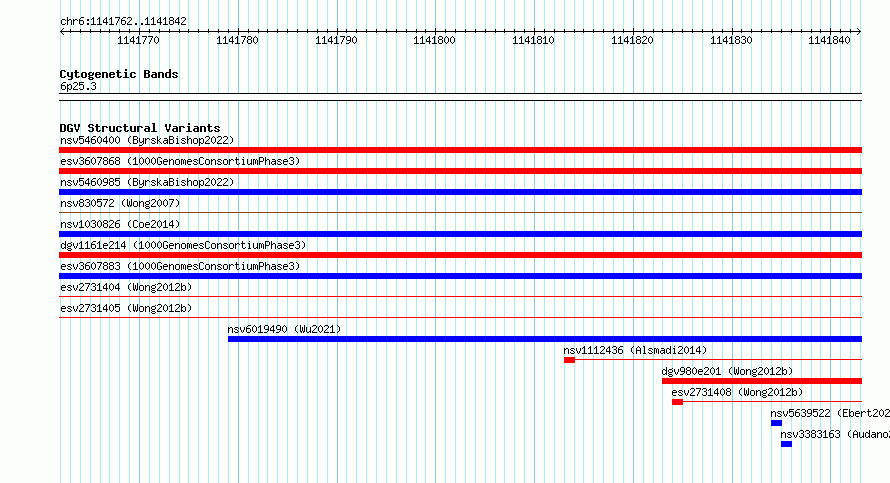Click the red bar of esv3607868
The width and height of the screenshot is (890, 483).
pos(460,171)
